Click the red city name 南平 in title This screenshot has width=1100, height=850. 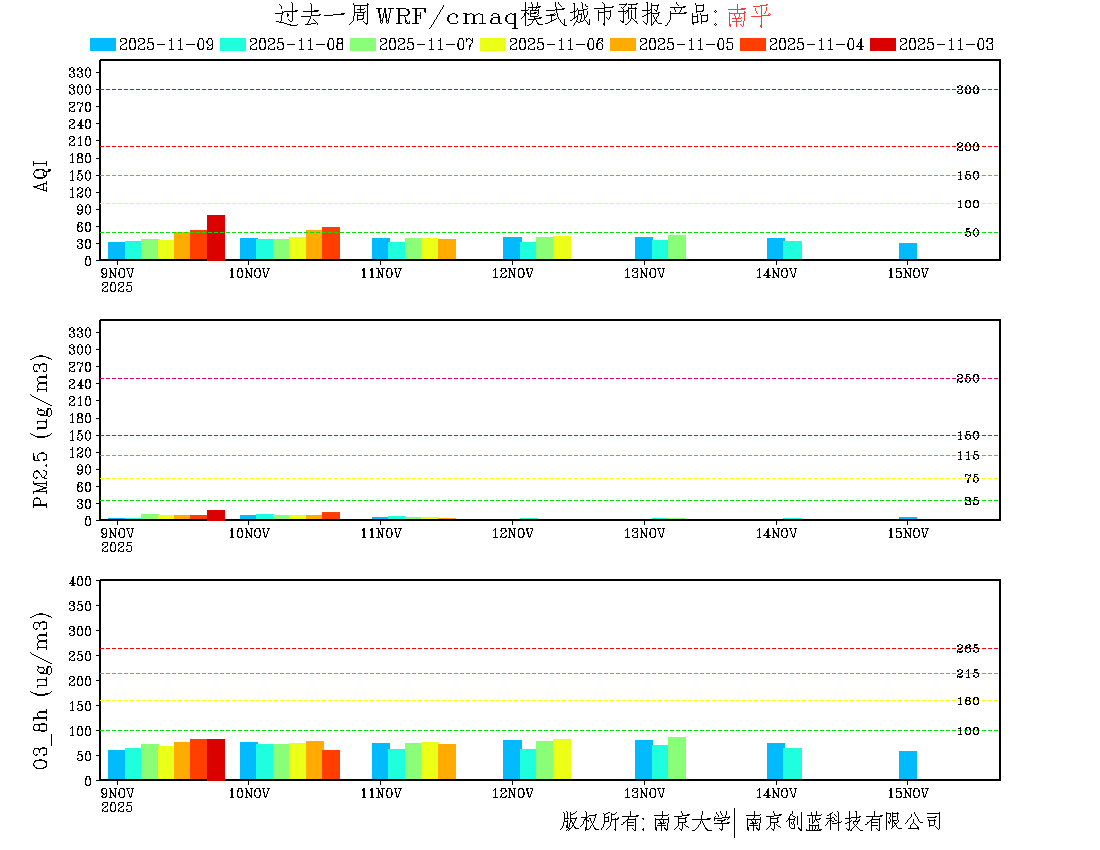[749, 16]
